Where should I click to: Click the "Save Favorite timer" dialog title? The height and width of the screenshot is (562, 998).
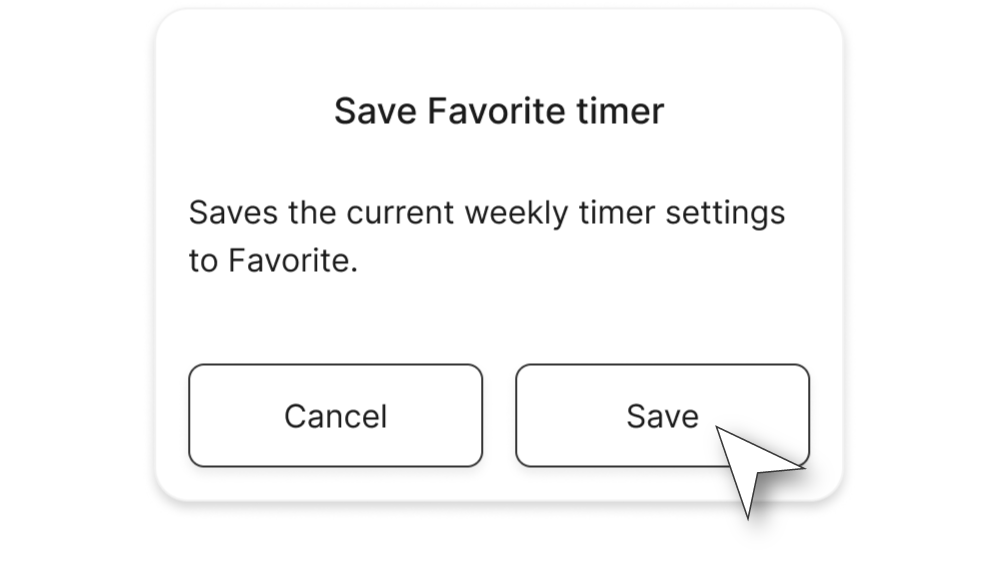click(x=498, y=111)
